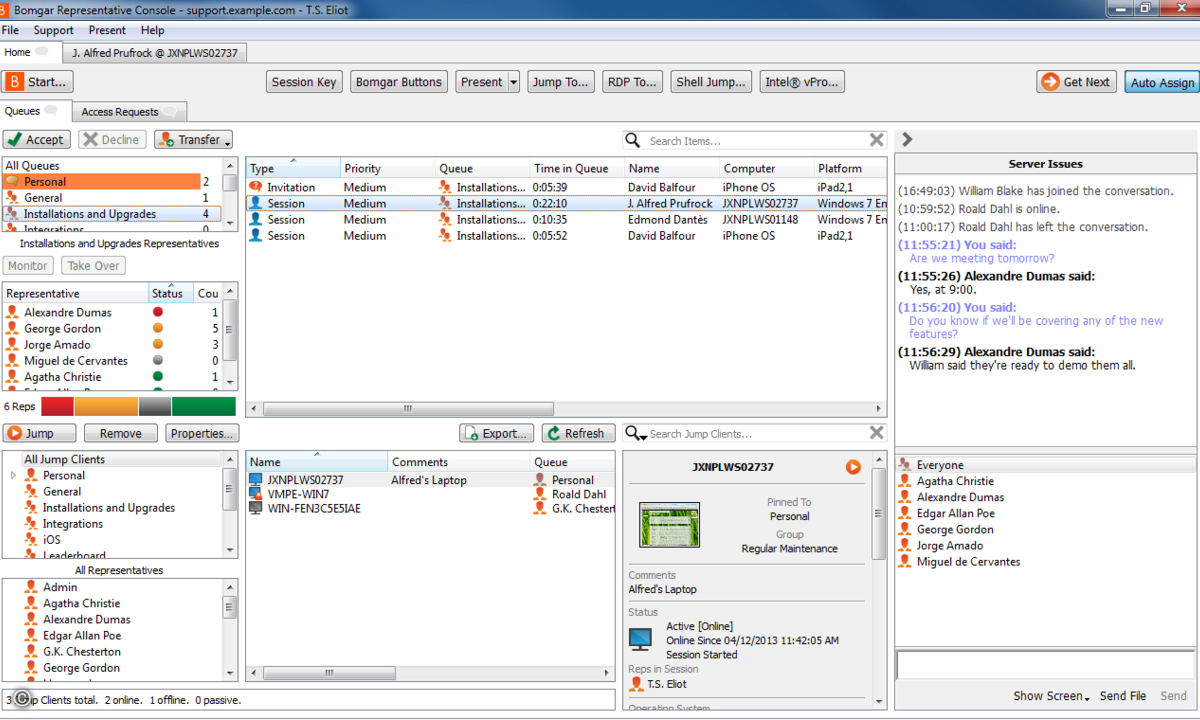Sort sessions by Type column
Image resolution: width=1200 pixels, height=720 pixels.
click(292, 168)
